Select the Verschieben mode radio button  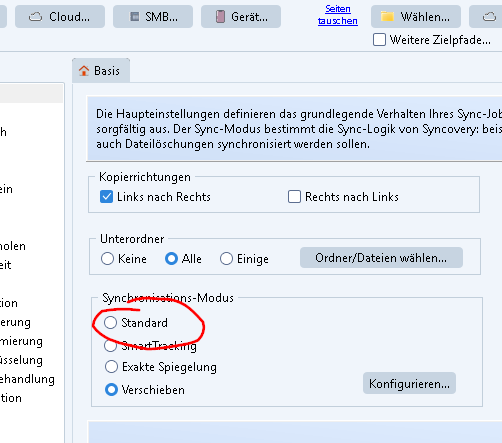(111, 390)
